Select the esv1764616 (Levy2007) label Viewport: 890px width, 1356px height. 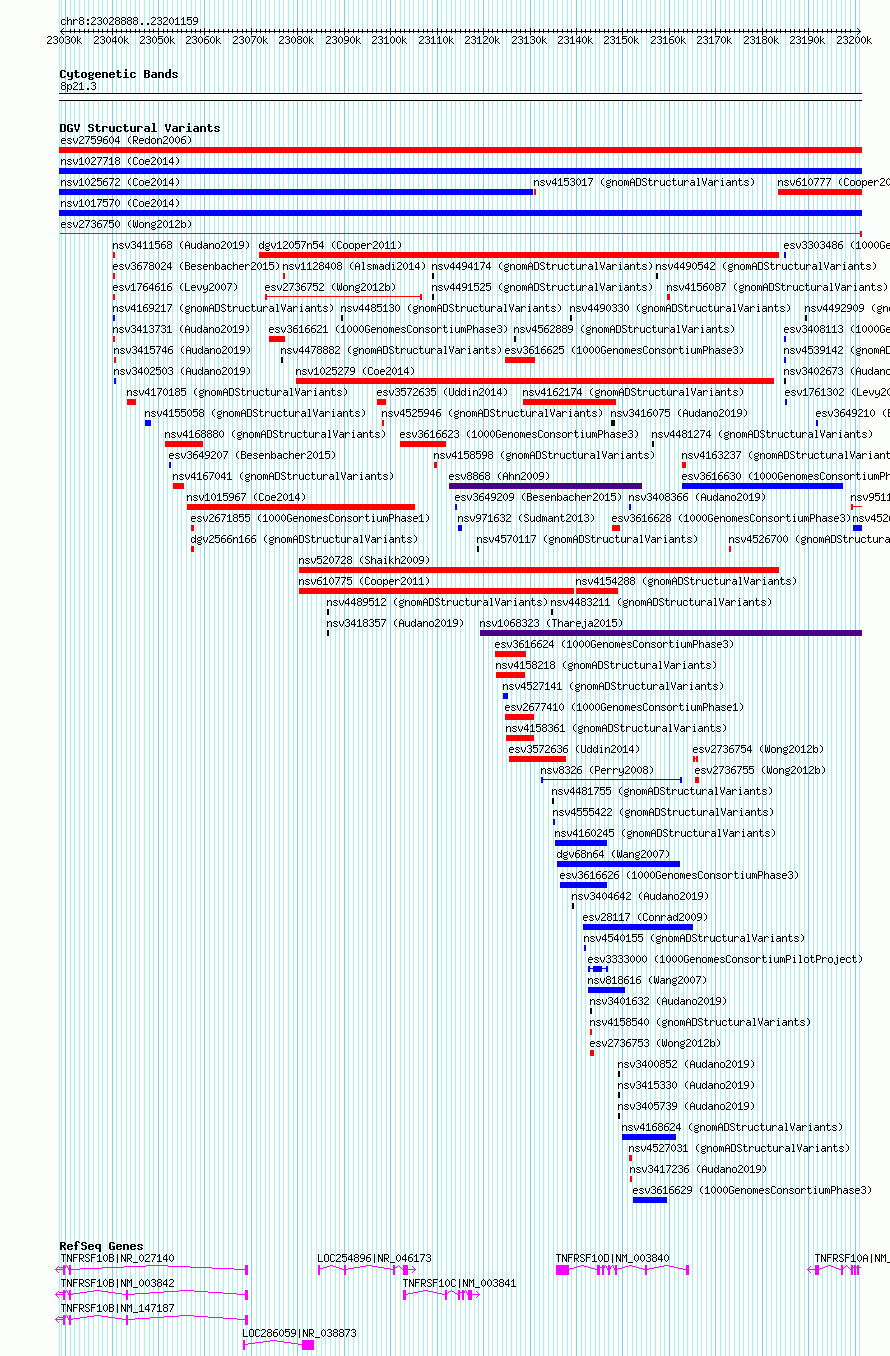click(x=175, y=287)
